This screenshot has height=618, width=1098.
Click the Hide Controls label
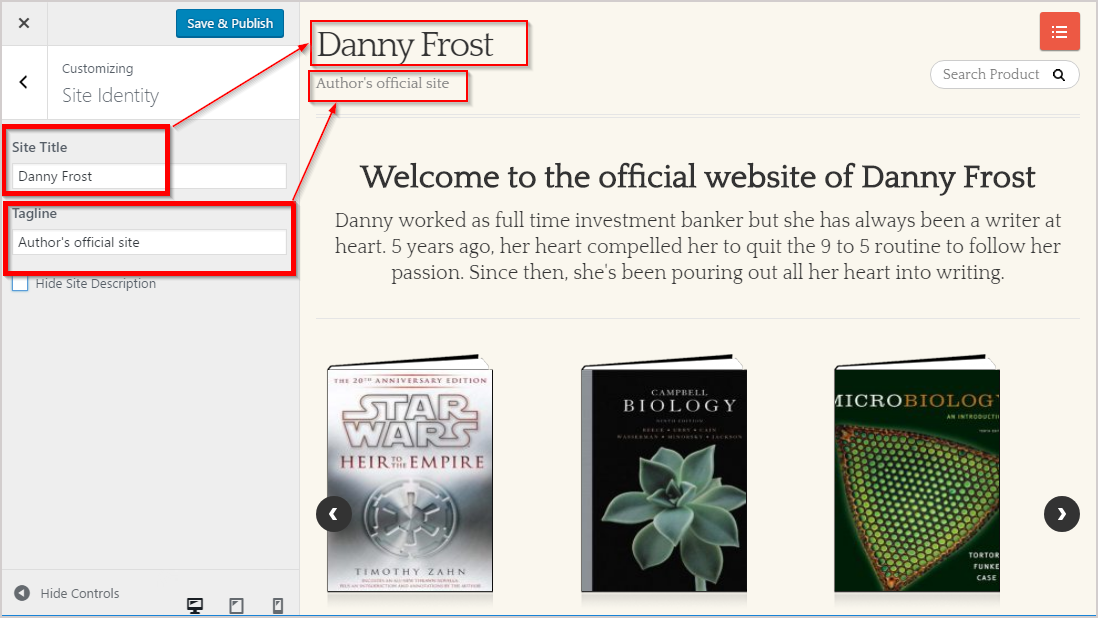80,594
